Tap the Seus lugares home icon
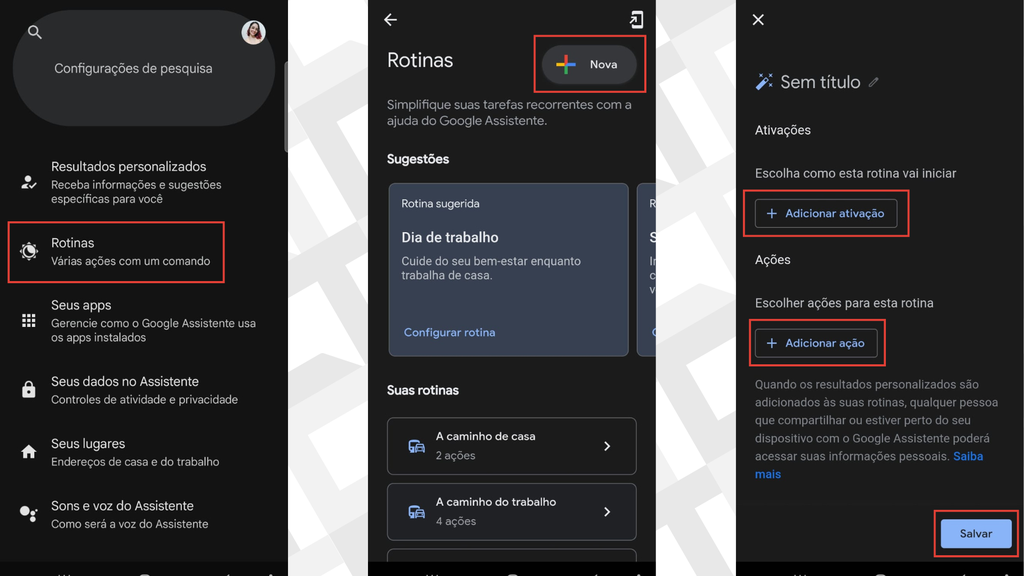The height and width of the screenshot is (576, 1024). point(29,451)
